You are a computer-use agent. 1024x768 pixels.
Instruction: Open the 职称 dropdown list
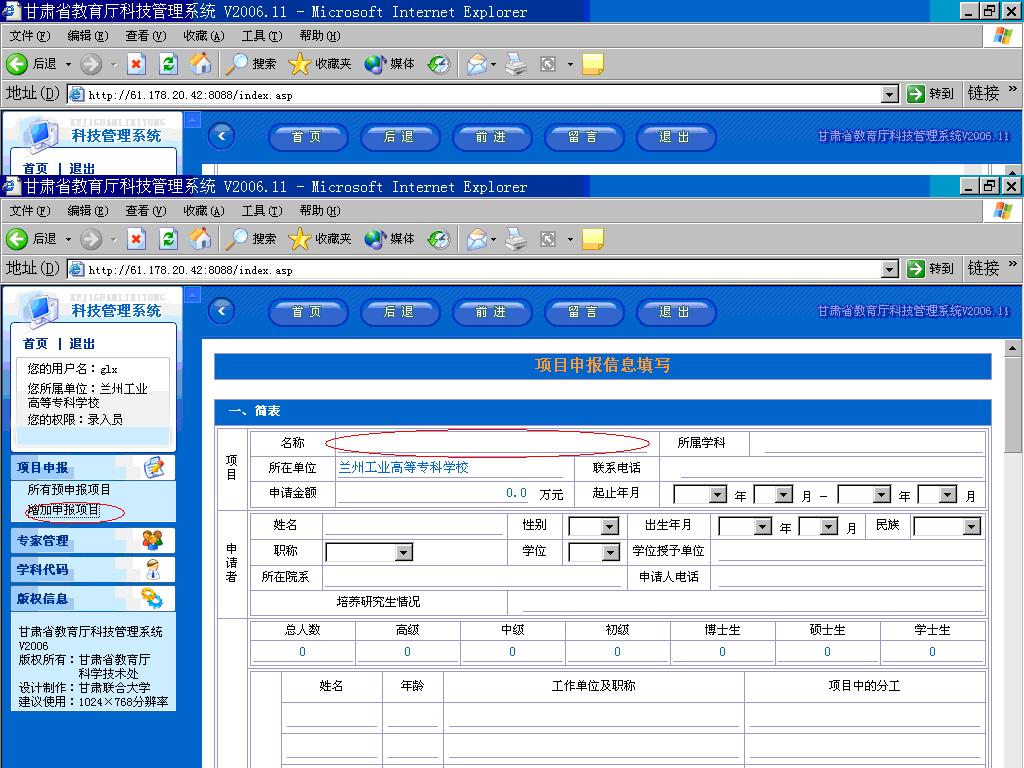pos(403,552)
